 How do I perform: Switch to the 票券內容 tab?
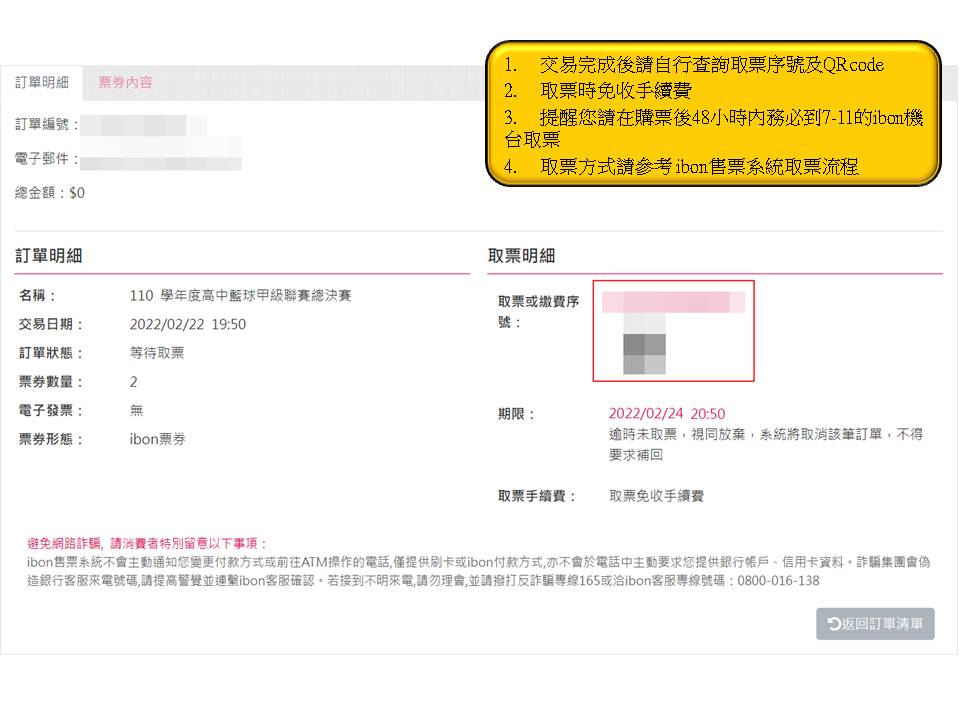point(125,83)
